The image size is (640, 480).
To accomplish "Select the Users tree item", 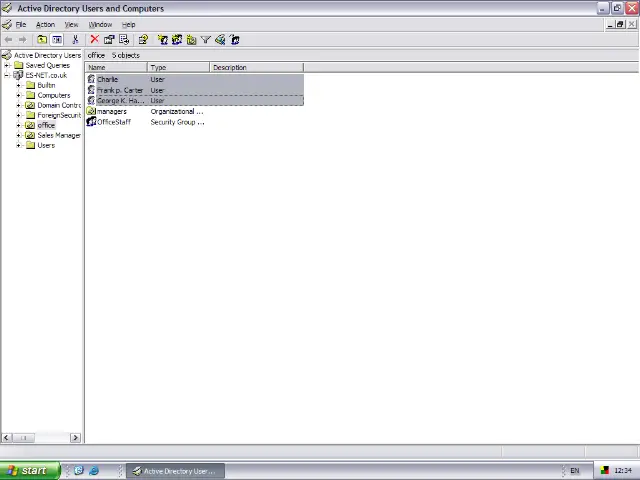I will 46,145.
